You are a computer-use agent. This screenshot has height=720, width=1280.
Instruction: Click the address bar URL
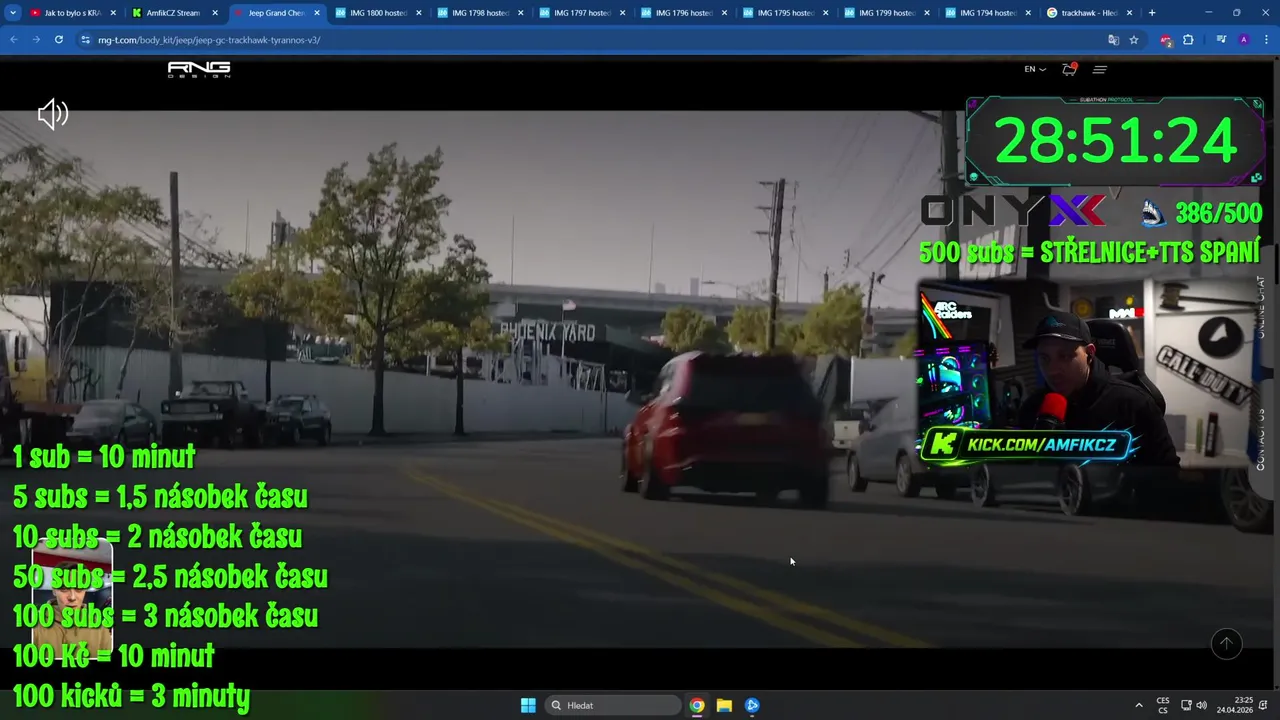209,40
